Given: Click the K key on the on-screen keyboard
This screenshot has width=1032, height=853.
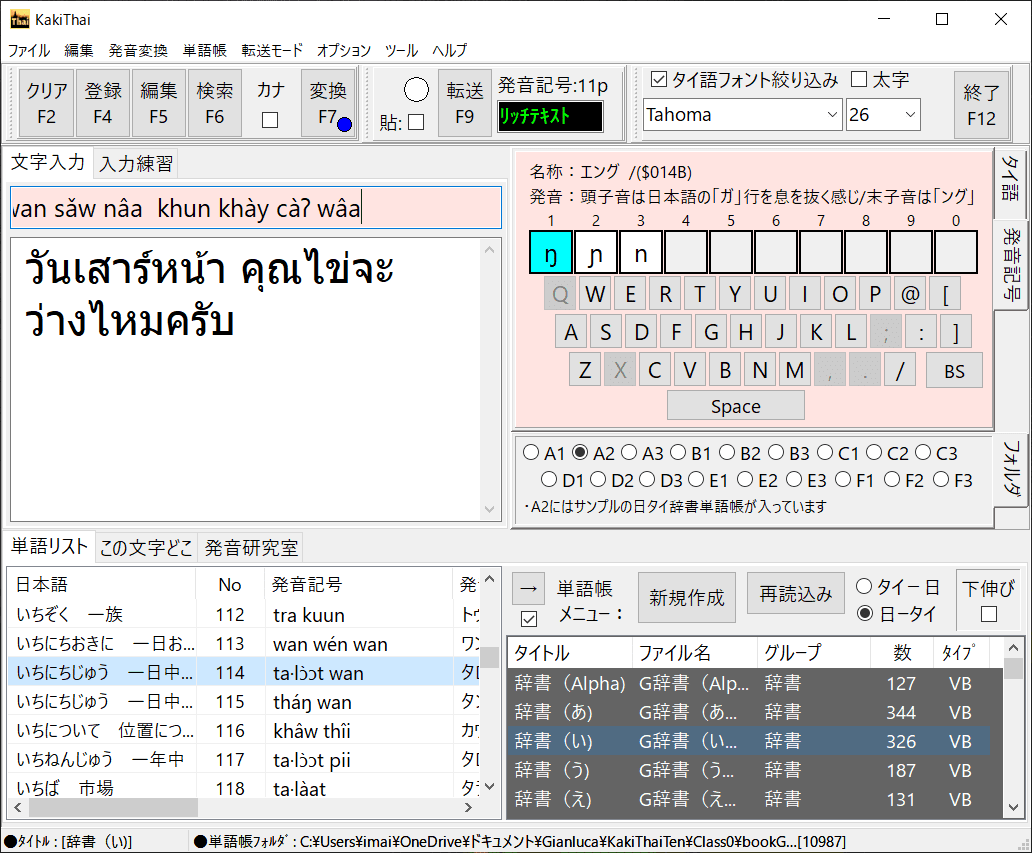Looking at the screenshot, I should pyautogui.click(x=816, y=332).
